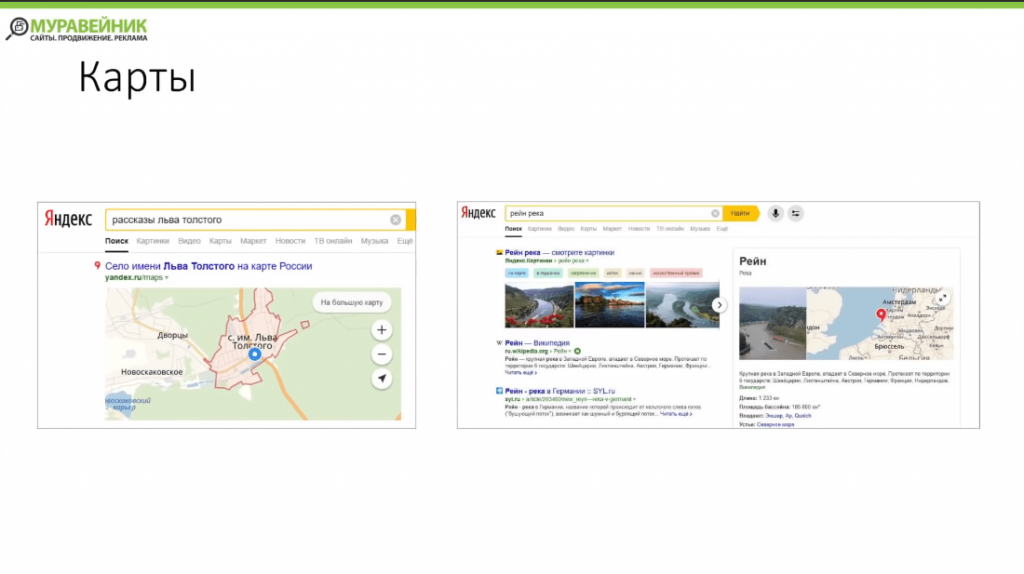Click the Дворцы label on the map
The image size is (1024, 574).
[172, 335]
